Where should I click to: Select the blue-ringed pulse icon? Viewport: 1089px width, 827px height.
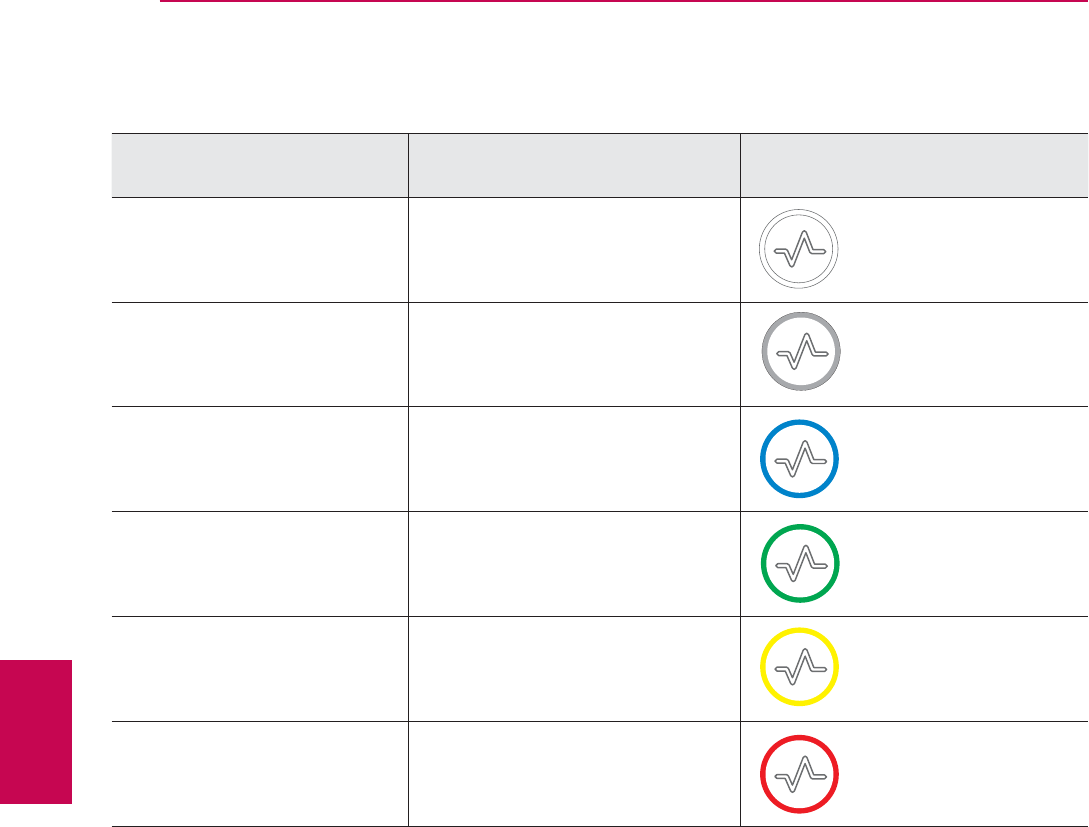point(800,459)
